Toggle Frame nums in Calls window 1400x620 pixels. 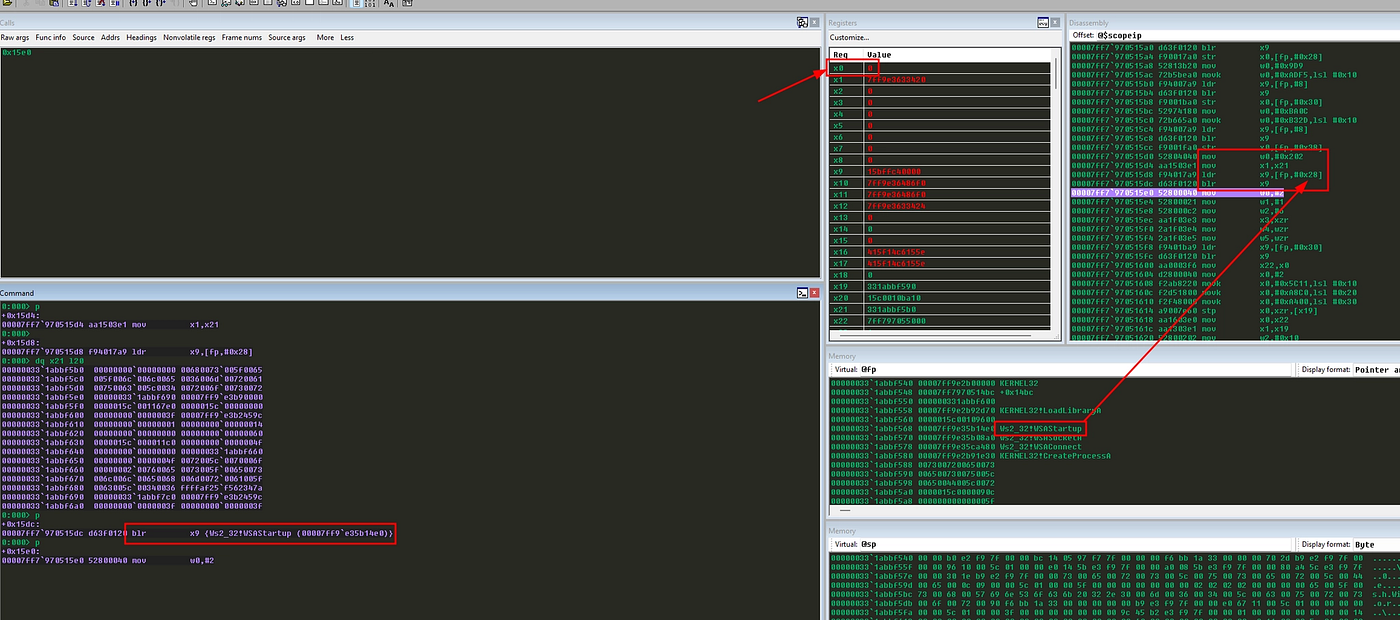click(241, 37)
